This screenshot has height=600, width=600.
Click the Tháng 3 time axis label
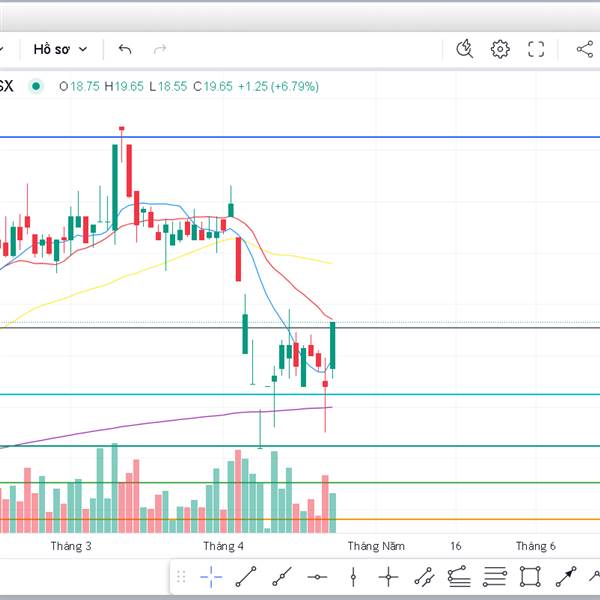[x=71, y=546]
